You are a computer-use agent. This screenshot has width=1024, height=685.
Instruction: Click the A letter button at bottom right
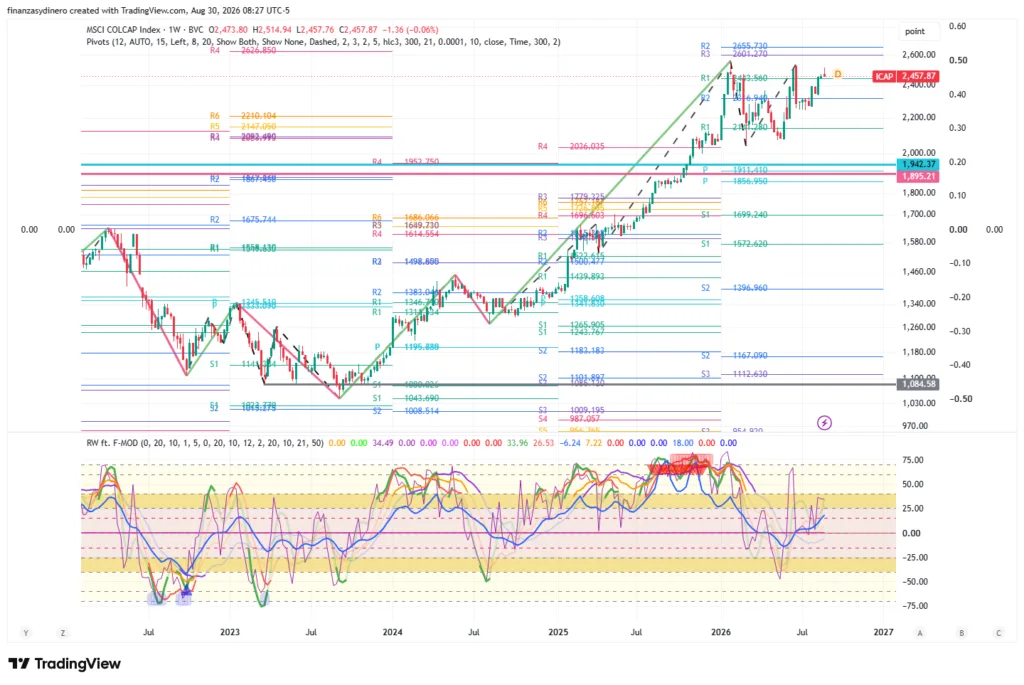[x=920, y=633]
